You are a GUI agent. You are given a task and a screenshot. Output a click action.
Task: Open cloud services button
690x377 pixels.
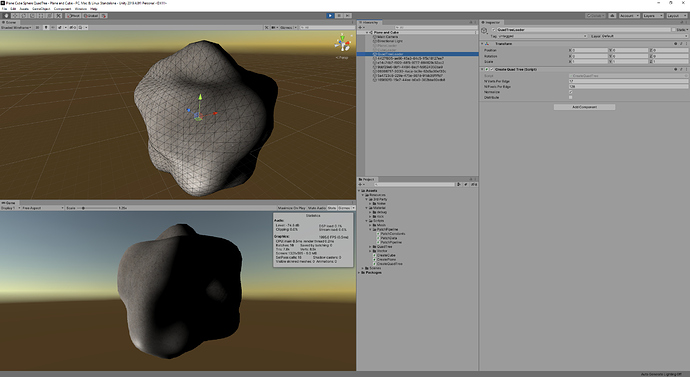pos(612,16)
